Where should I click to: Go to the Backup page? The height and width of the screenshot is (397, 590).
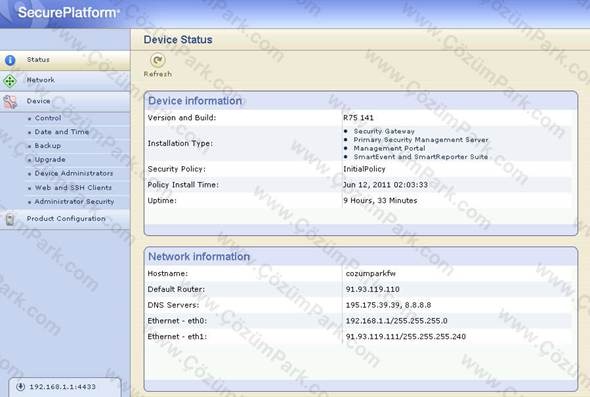click(47, 146)
